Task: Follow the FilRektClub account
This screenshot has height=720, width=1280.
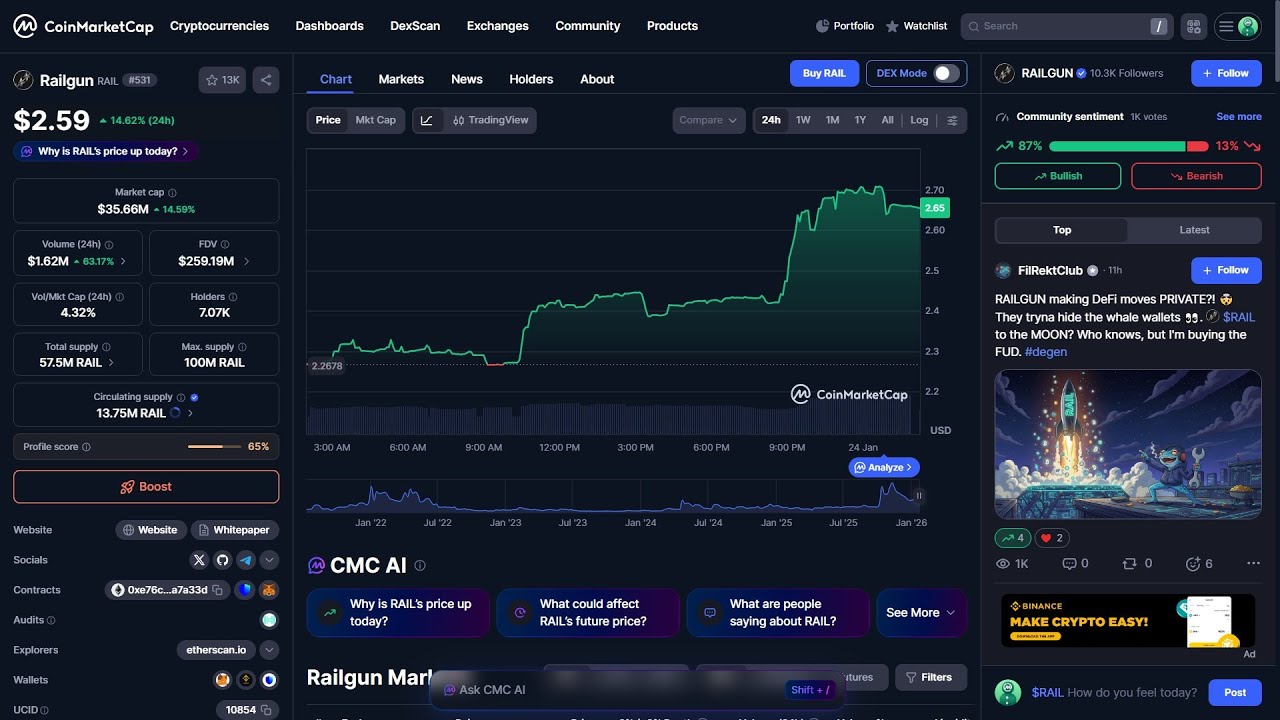Action: click(x=1226, y=270)
